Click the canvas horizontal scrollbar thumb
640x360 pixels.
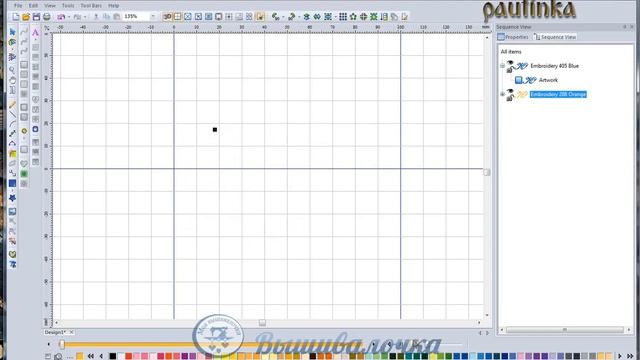point(262,323)
